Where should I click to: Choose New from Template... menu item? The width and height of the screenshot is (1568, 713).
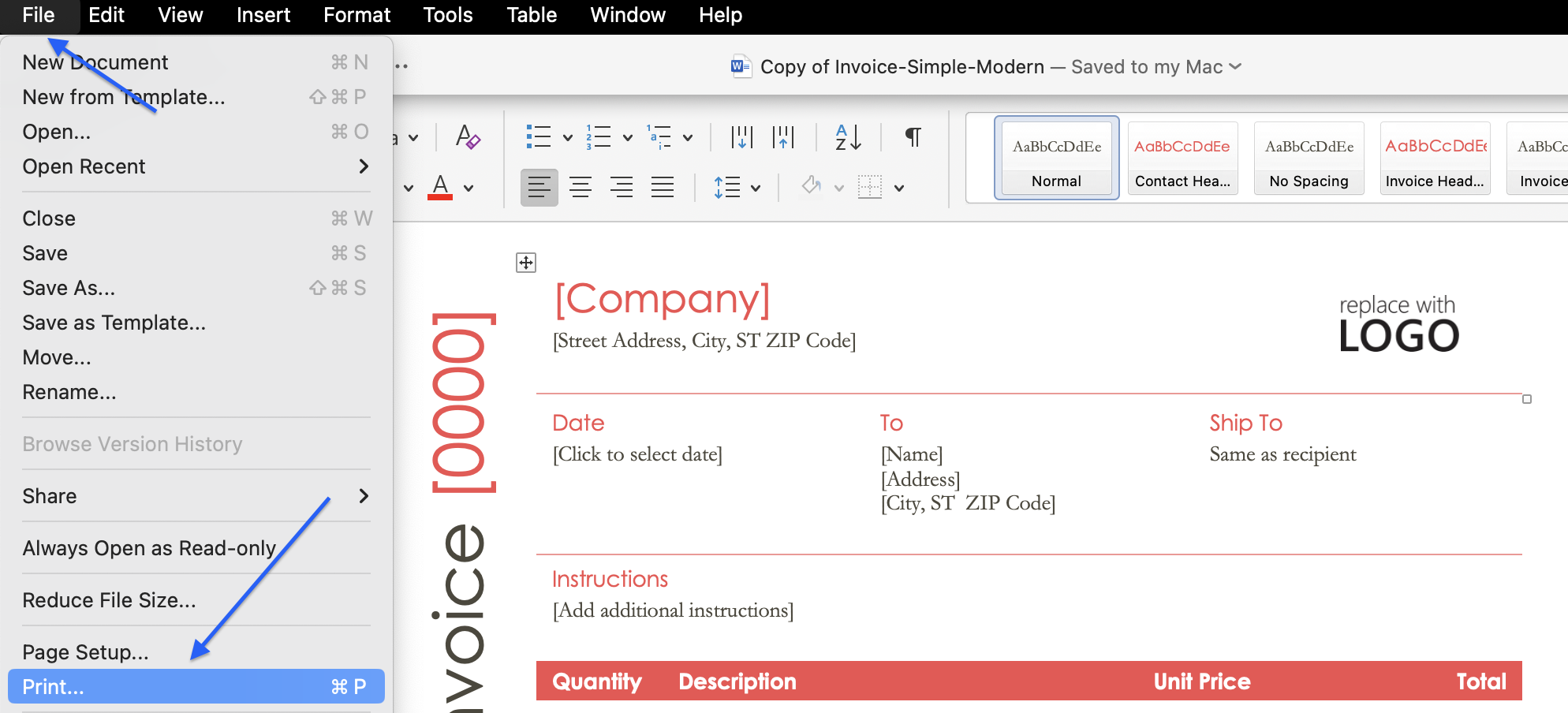tap(196, 97)
